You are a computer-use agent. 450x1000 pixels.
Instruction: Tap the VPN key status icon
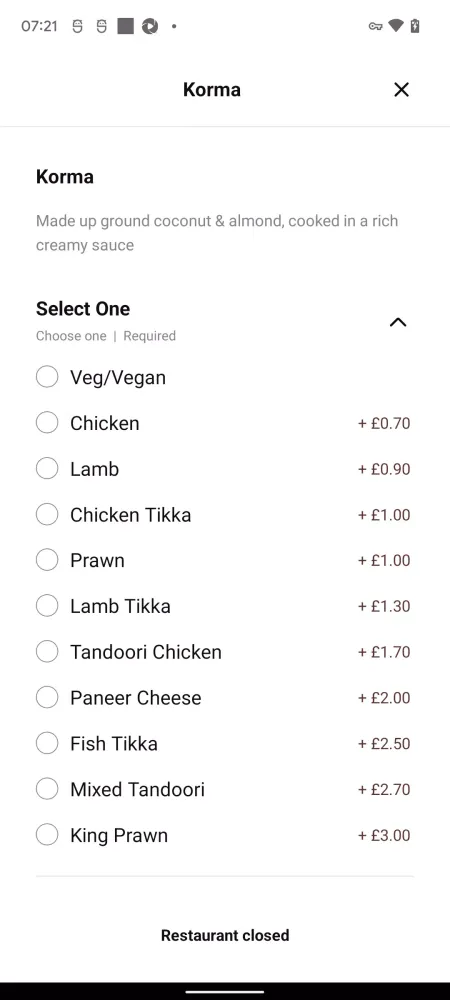click(375, 26)
